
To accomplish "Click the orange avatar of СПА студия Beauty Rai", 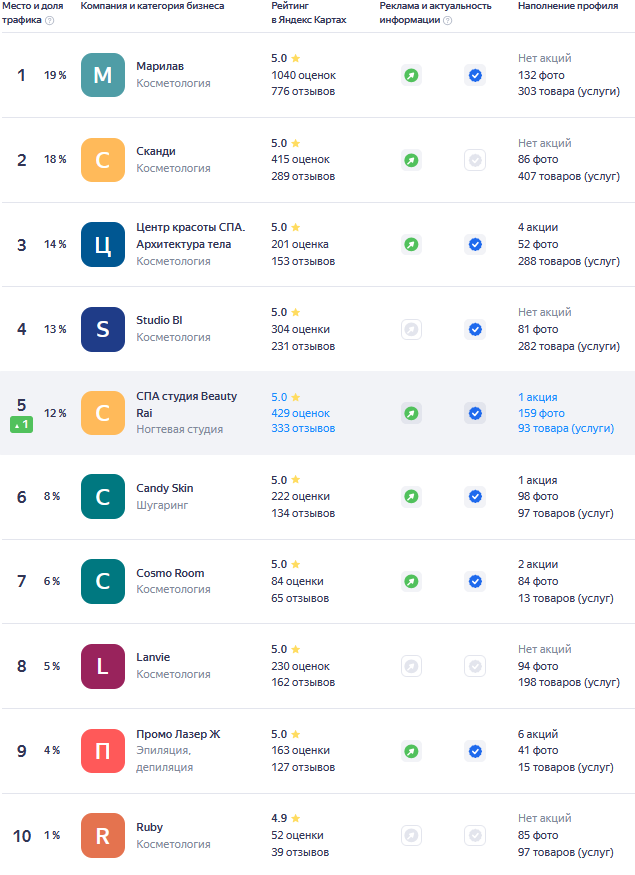I will (103, 413).
